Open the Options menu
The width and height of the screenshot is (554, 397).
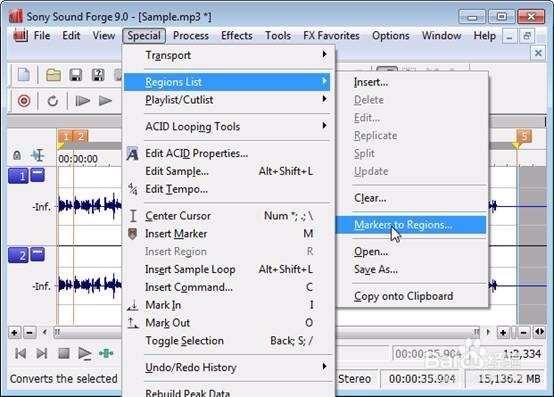391,36
